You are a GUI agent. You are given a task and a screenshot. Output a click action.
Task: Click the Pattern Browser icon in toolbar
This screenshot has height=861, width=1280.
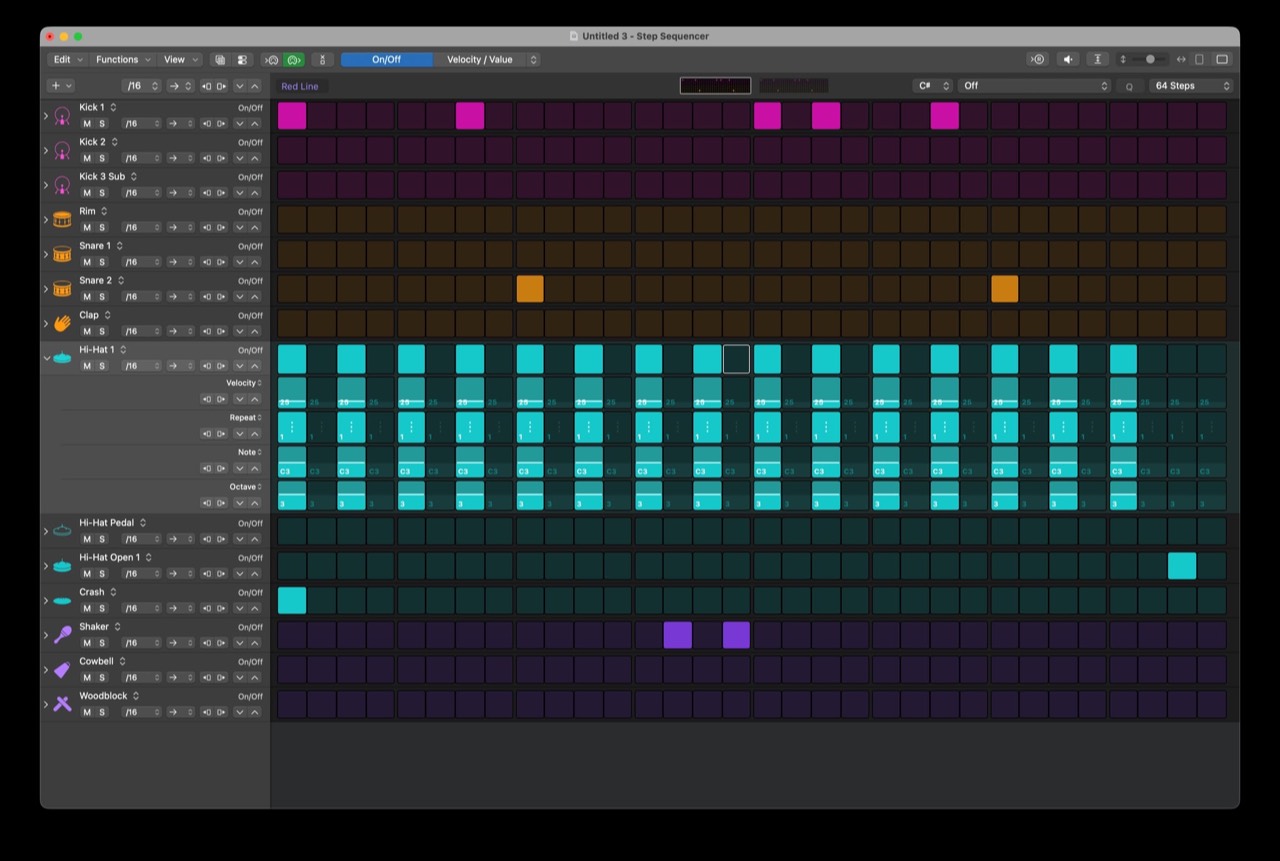click(220, 60)
